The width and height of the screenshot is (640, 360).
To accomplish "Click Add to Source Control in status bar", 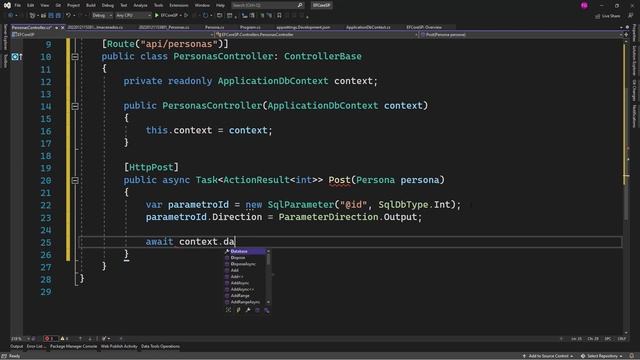I will (548, 356).
